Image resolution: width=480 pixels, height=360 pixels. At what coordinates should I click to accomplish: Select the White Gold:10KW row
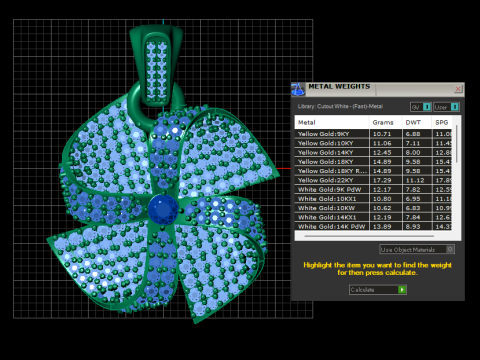click(x=373, y=208)
